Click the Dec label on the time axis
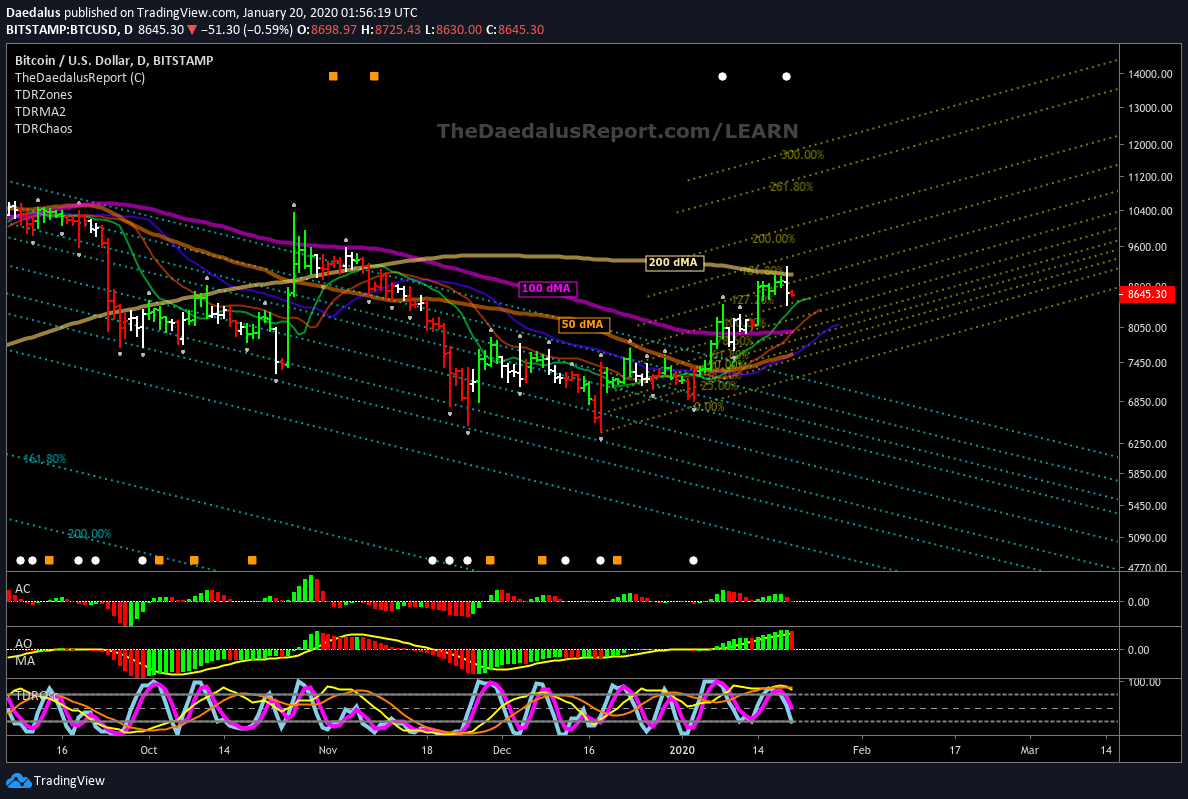 click(x=502, y=751)
